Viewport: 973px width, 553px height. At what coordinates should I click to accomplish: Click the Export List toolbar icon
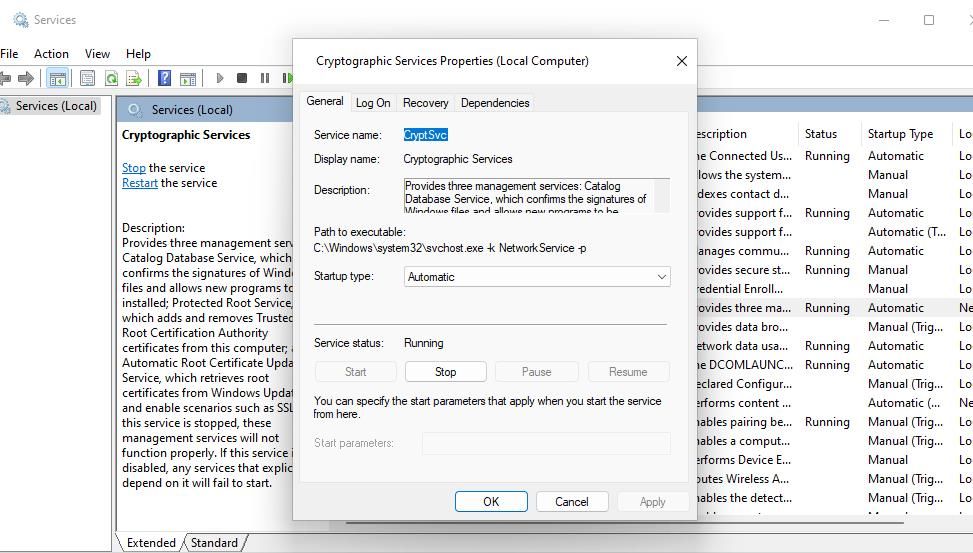pyautogui.click(x=133, y=78)
